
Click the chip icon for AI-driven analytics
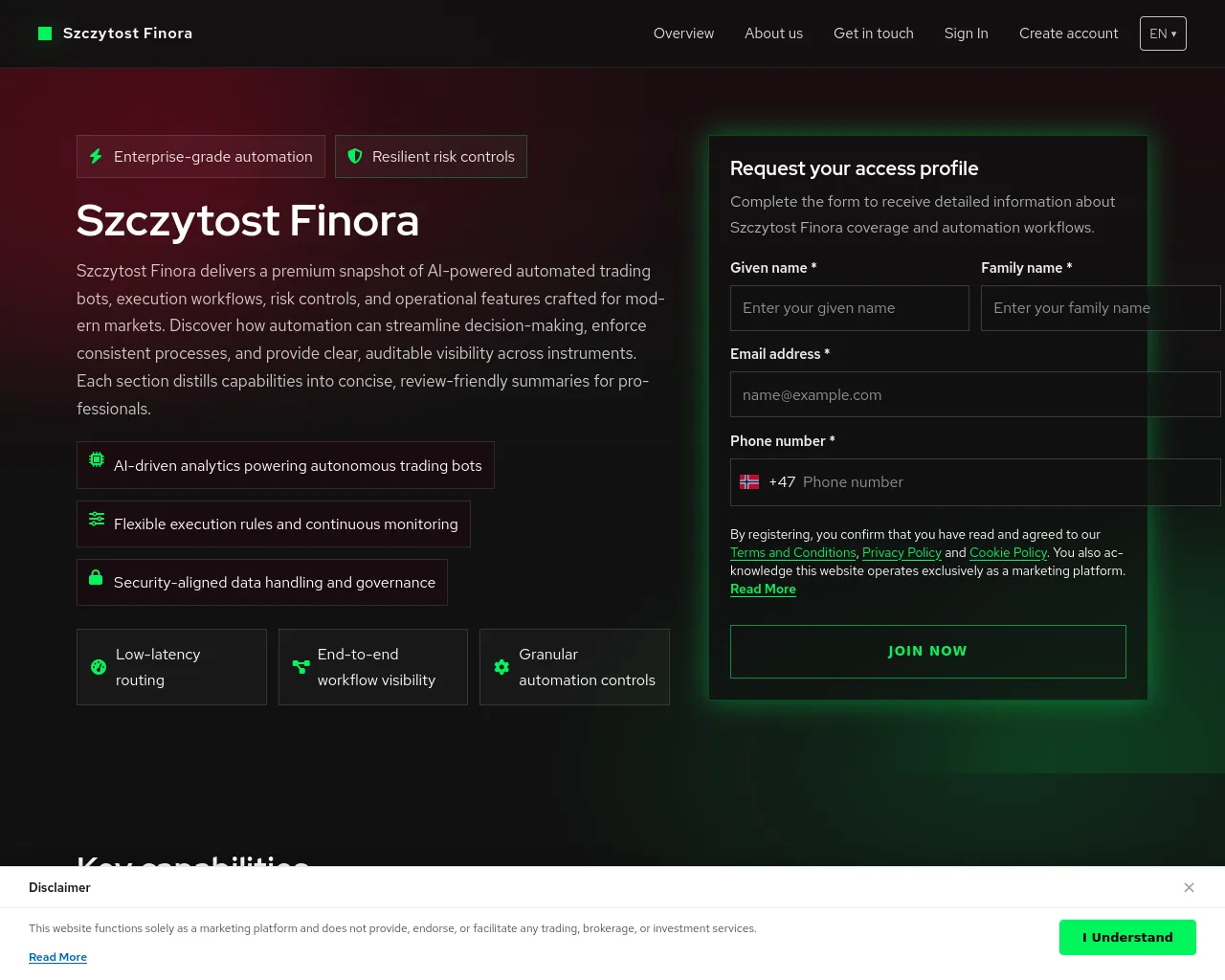pyautogui.click(x=97, y=459)
